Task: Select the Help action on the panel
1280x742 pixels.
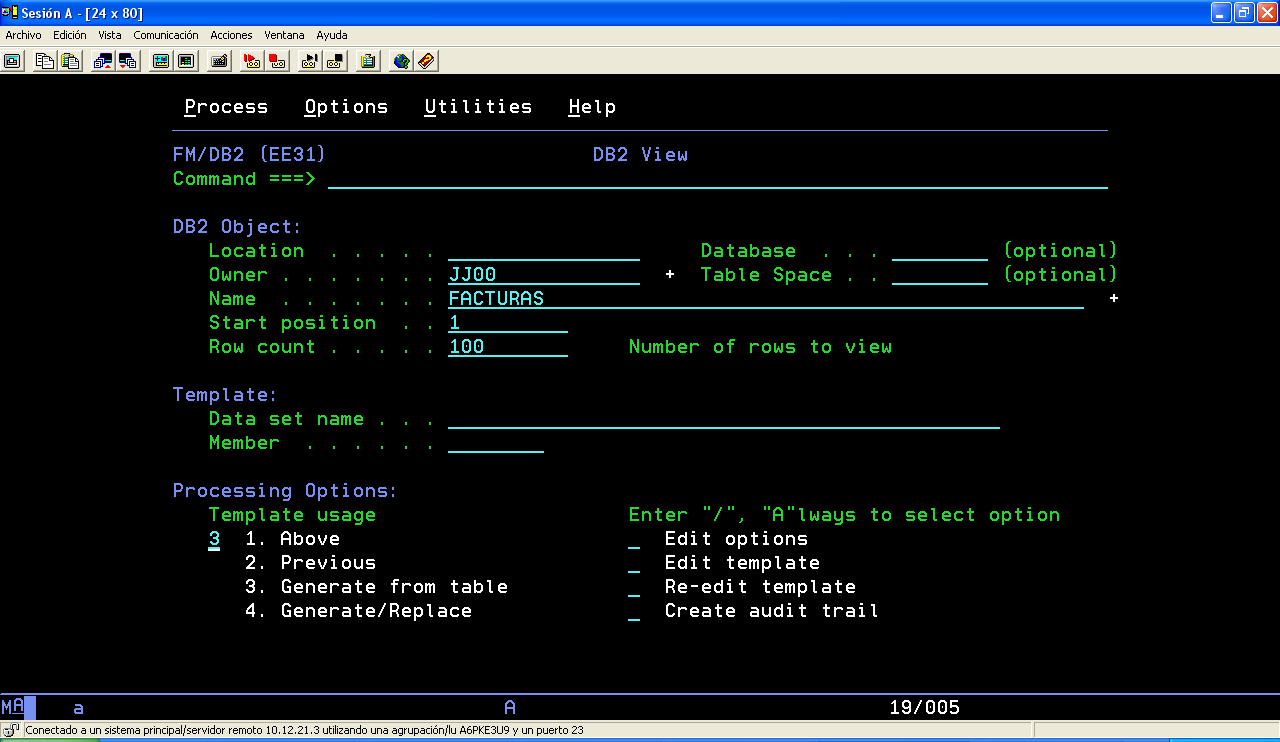Action: (592, 107)
